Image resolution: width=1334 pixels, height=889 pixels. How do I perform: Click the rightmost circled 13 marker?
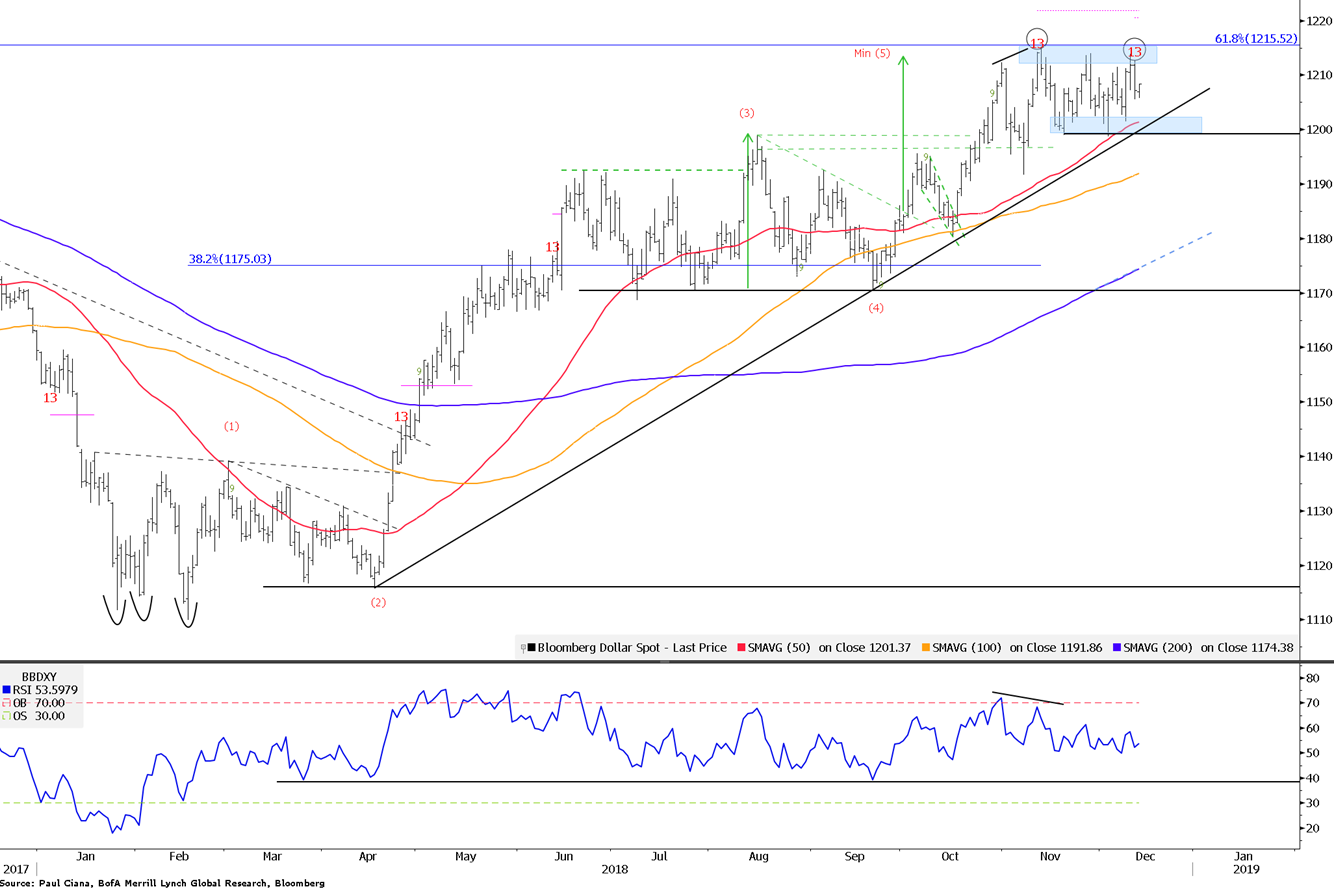[x=1134, y=51]
